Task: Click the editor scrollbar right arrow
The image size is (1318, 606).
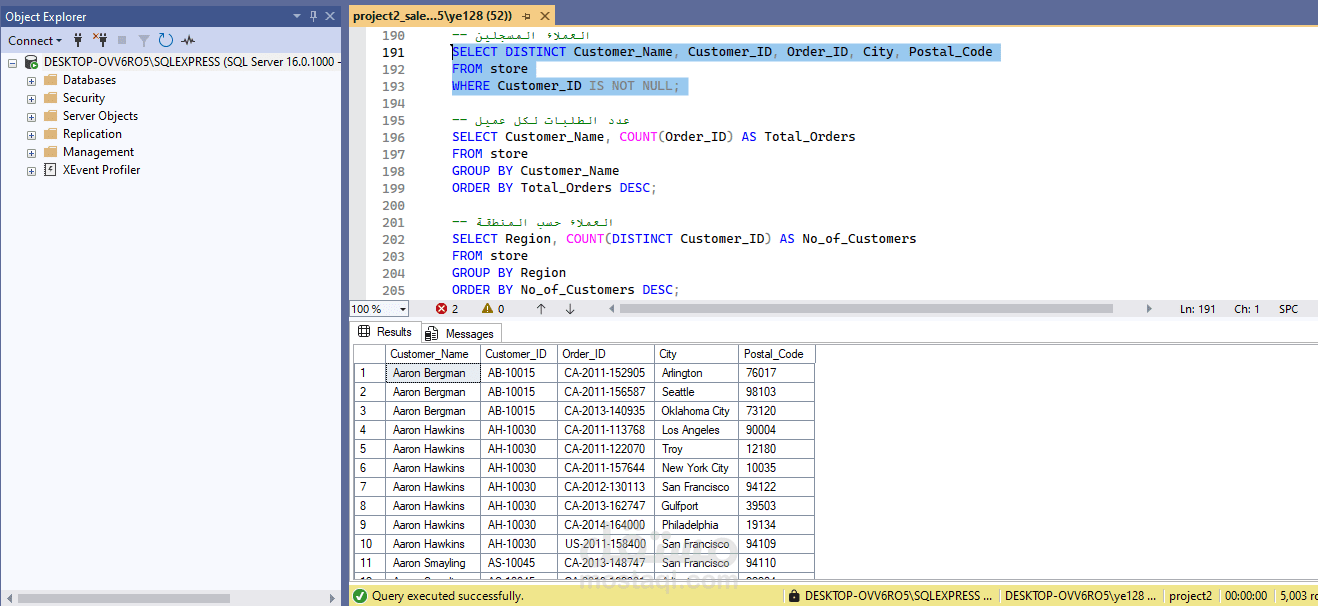Action: pos(1149,309)
